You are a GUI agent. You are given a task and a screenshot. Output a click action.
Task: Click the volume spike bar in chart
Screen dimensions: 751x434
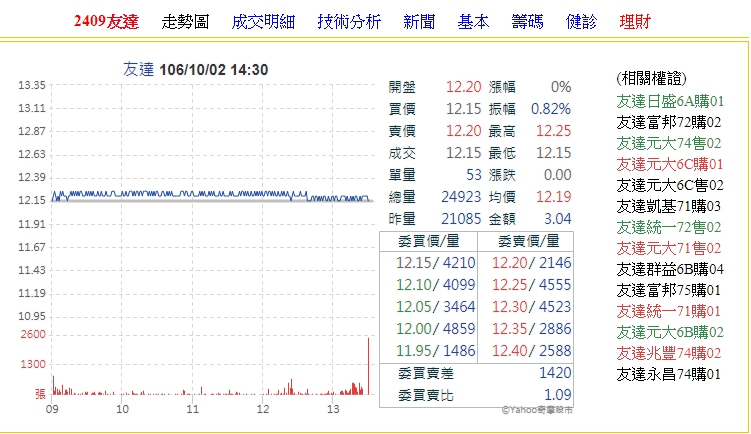tap(369, 370)
